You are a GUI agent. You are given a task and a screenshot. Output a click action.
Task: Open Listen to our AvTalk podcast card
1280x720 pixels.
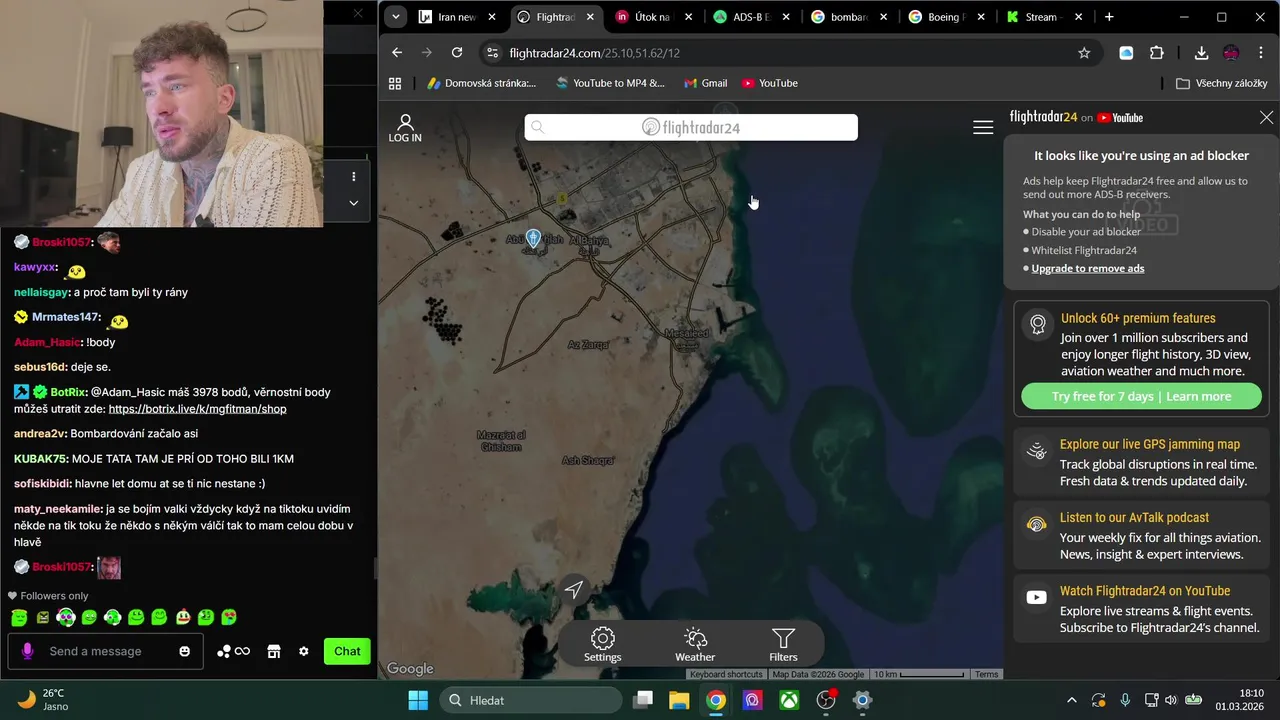click(1141, 535)
